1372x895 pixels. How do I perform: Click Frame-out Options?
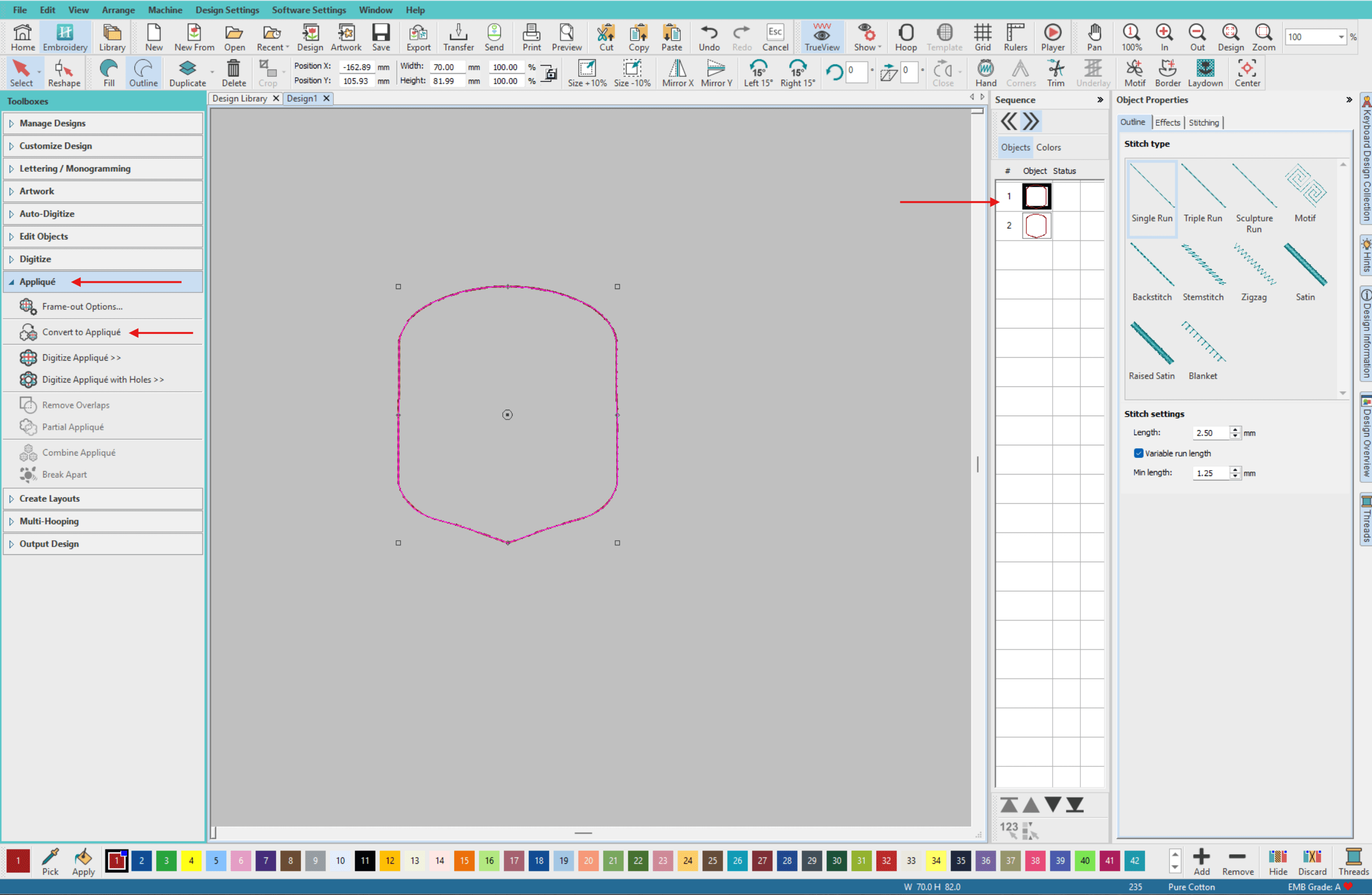pyautogui.click(x=82, y=307)
